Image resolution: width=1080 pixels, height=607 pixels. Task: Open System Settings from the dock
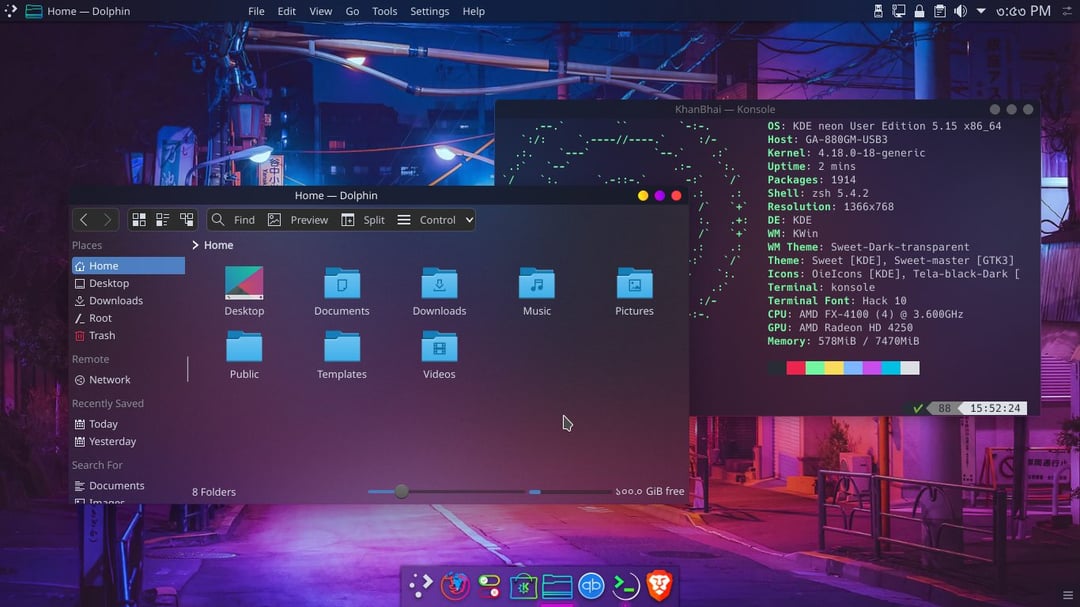pyautogui.click(x=489, y=586)
